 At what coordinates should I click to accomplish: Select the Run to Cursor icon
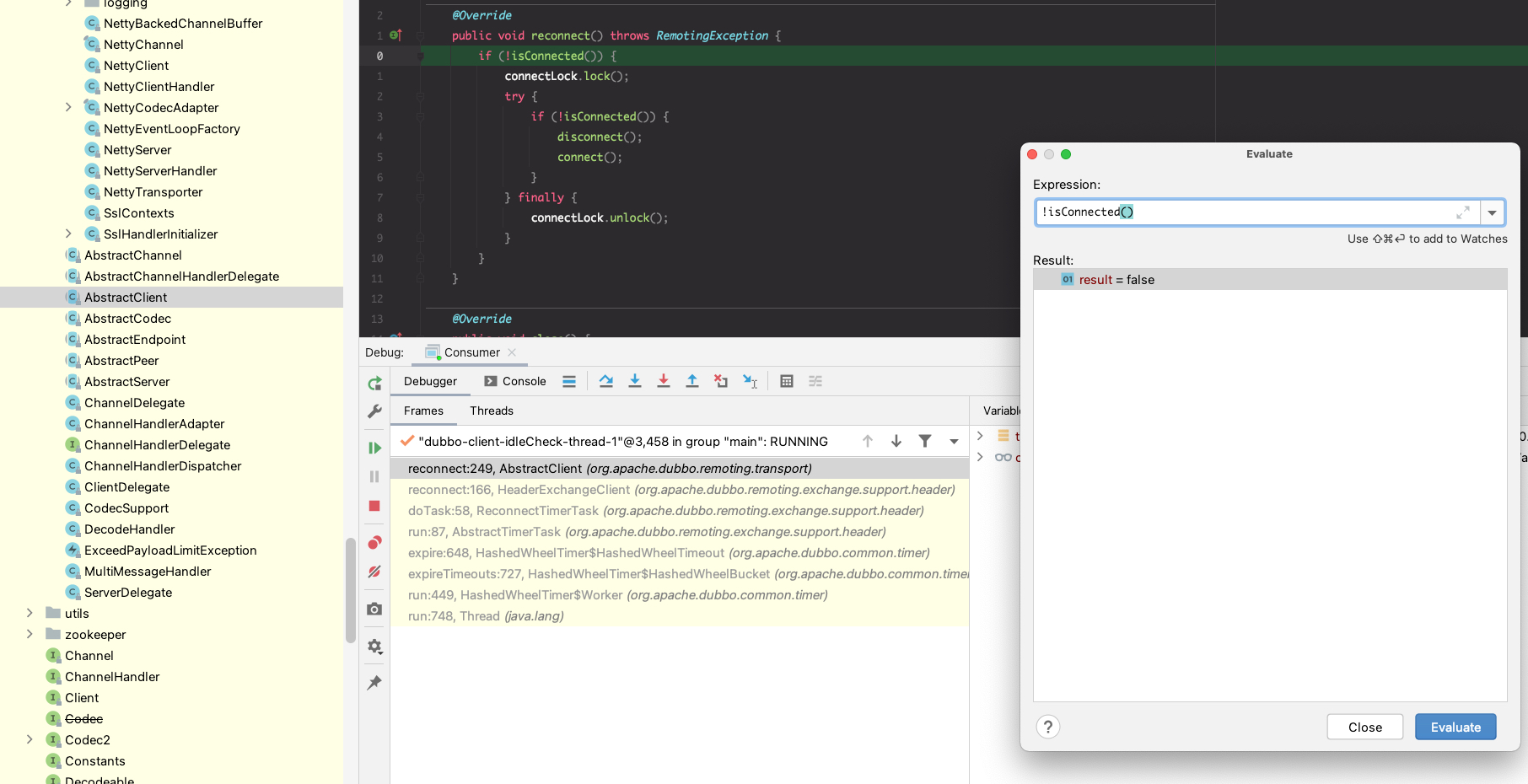point(750,381)
